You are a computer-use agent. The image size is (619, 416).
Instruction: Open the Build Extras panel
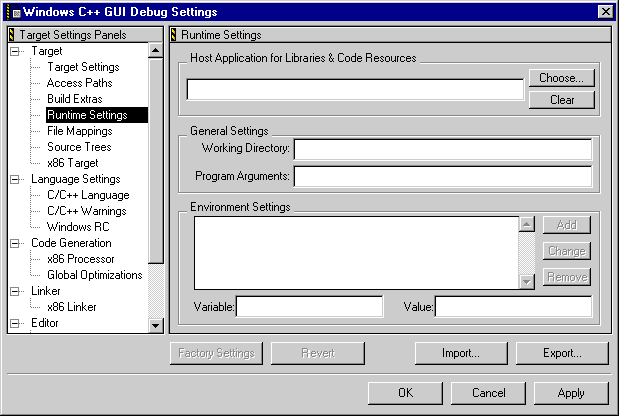pyautogui.click(x=75, y=99)
